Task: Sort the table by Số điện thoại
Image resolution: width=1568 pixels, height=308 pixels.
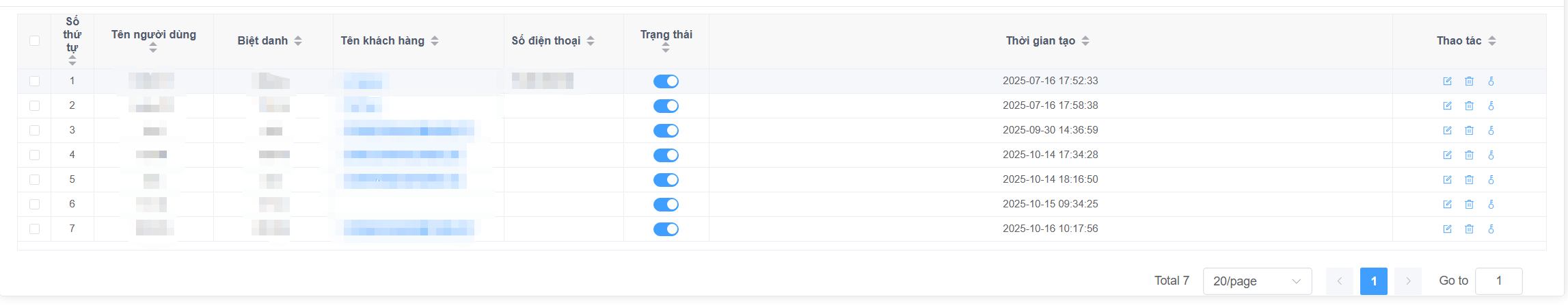Action: click(x=591, y=41)
